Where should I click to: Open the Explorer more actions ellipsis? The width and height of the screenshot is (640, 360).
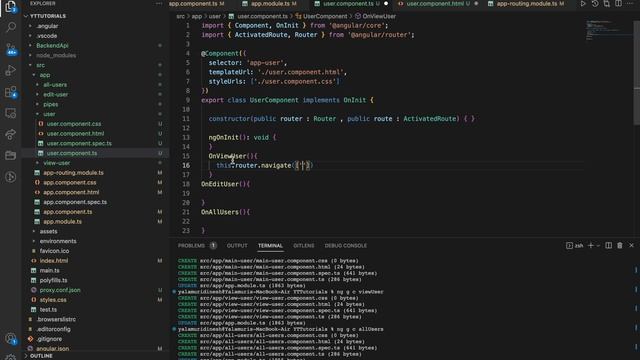tap(159, 4)
